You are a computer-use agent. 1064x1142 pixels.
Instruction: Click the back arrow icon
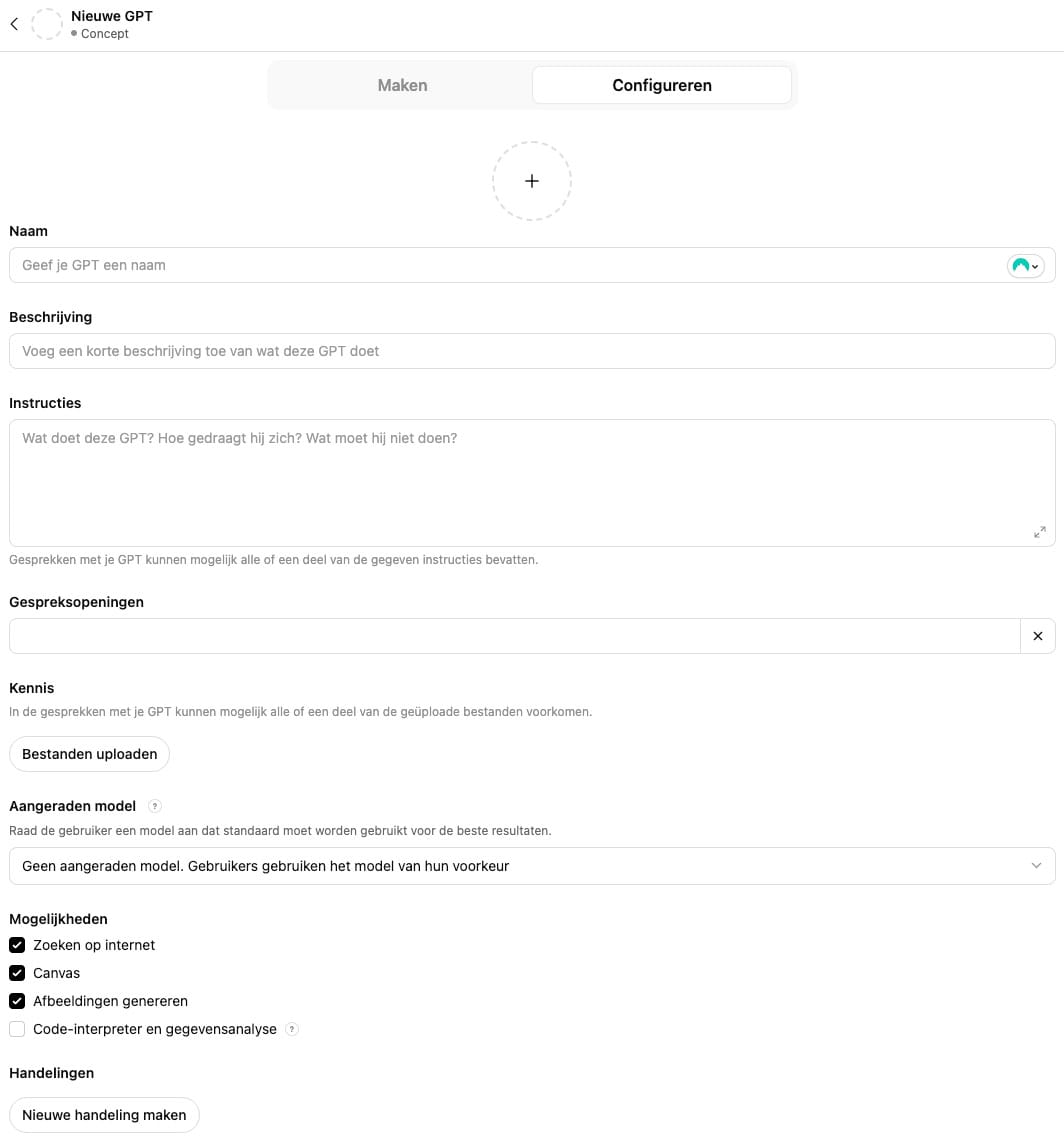tap(14, 24)
